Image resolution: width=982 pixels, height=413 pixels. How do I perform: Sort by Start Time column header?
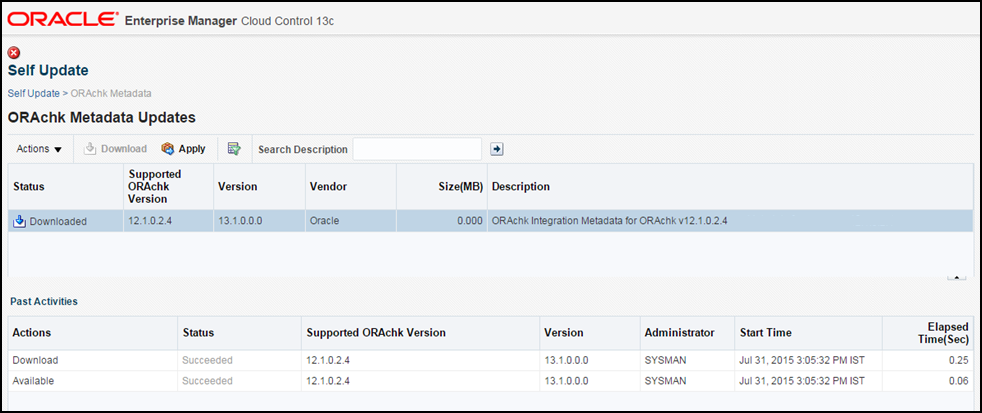(x=809, y=333)
